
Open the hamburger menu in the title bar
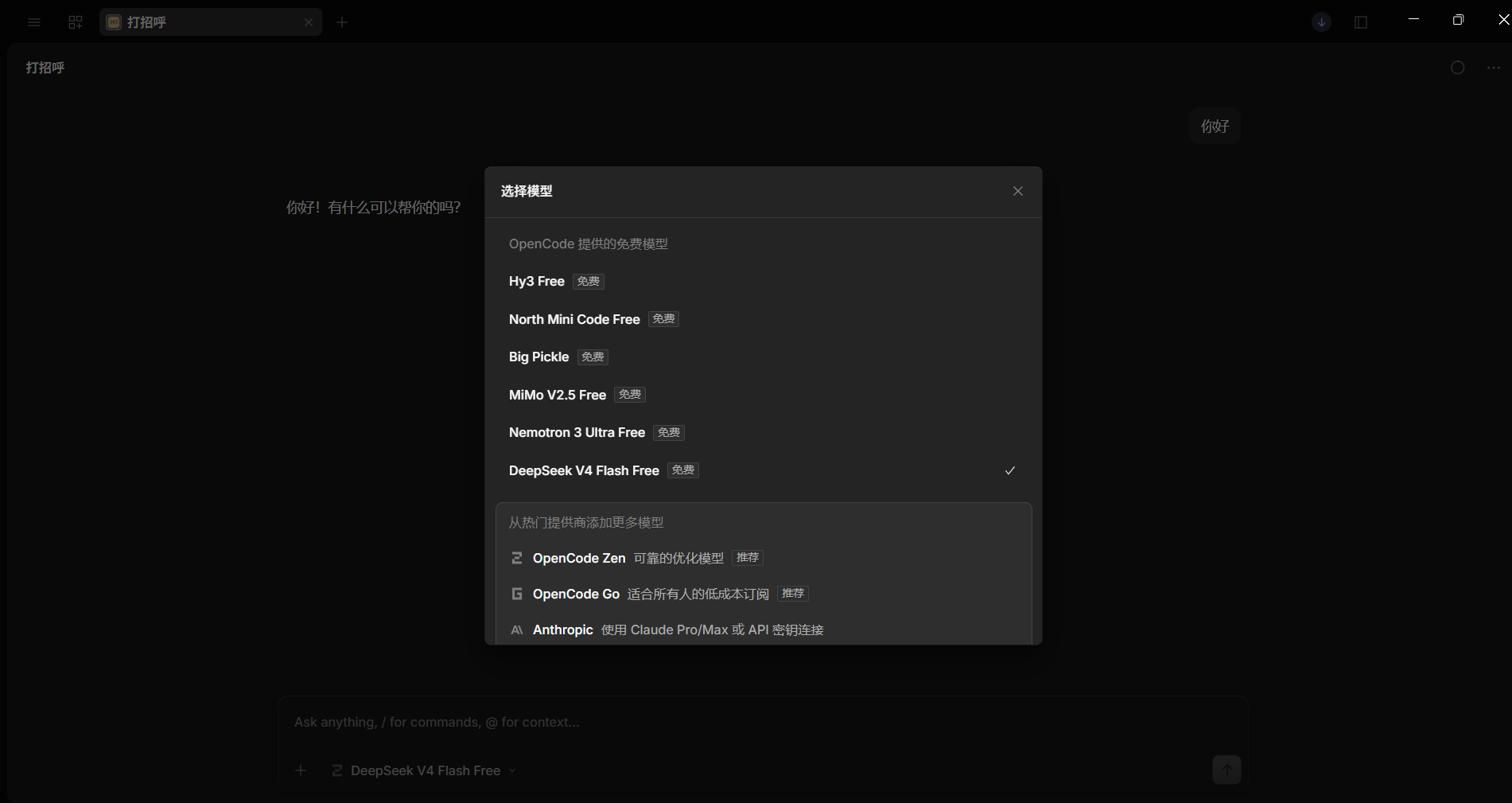[34, 22]
